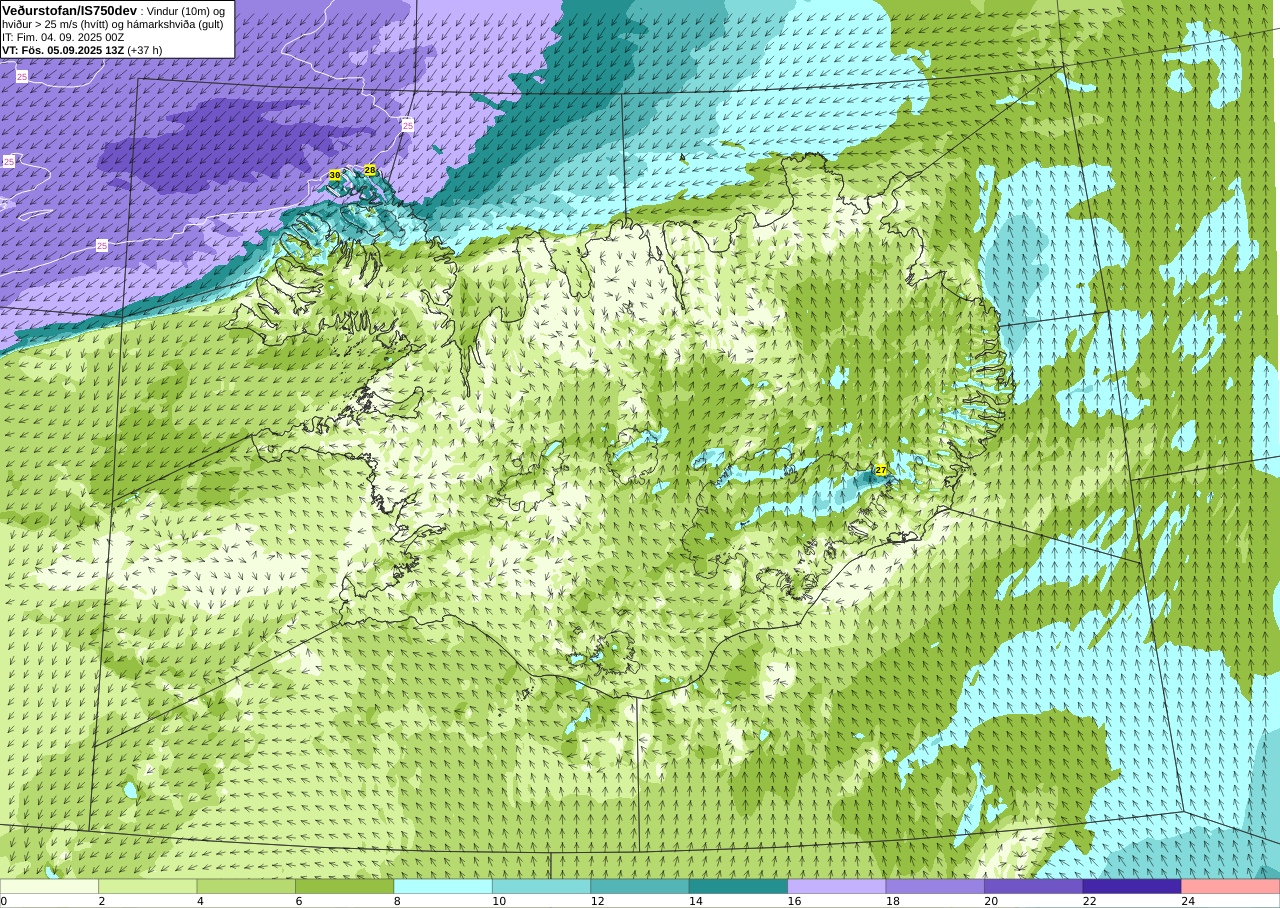Select the legend scale value 10
Viewport: 1280px width, 908px height.
pyautogui.click(x=499, y=901)
